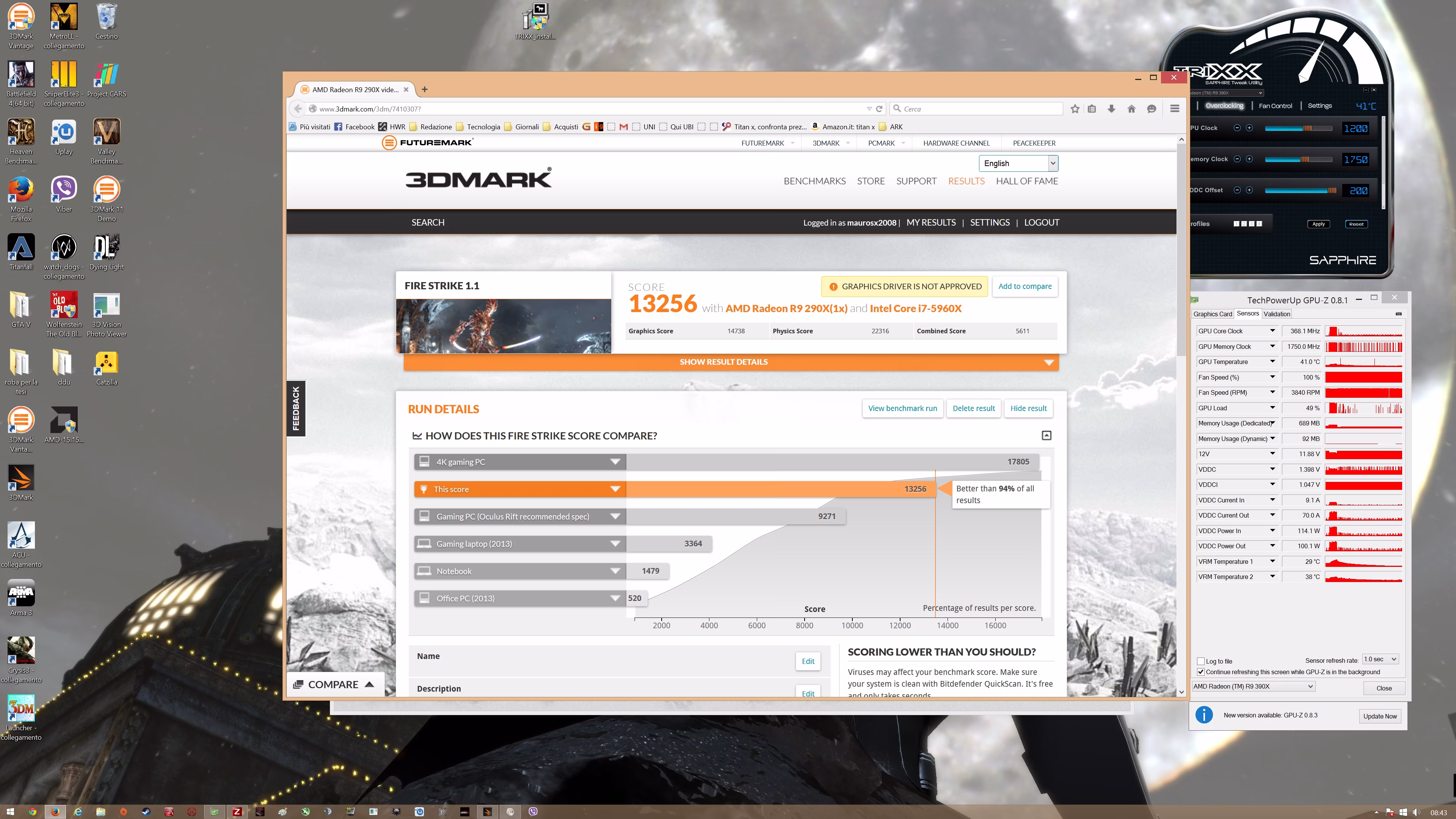Viewport: 1456px width, 819px height.
Task: Click View benchmark run button
Action: (902, 408)
